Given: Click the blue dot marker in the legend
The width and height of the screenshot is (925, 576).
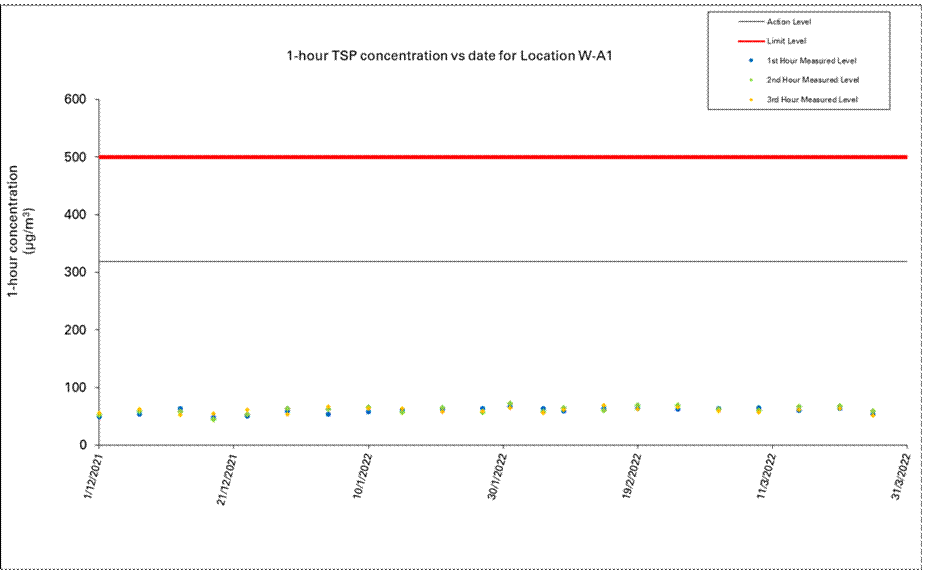Looking at the screenshot, I should [737, 60].
